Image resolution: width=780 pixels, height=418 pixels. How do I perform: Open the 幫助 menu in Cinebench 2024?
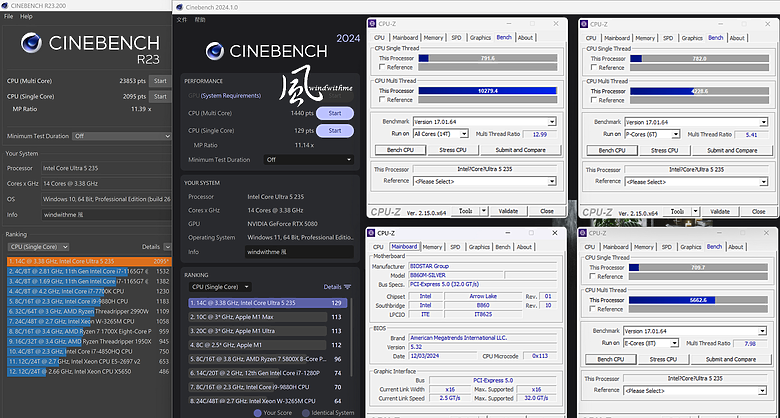[199, 20]
